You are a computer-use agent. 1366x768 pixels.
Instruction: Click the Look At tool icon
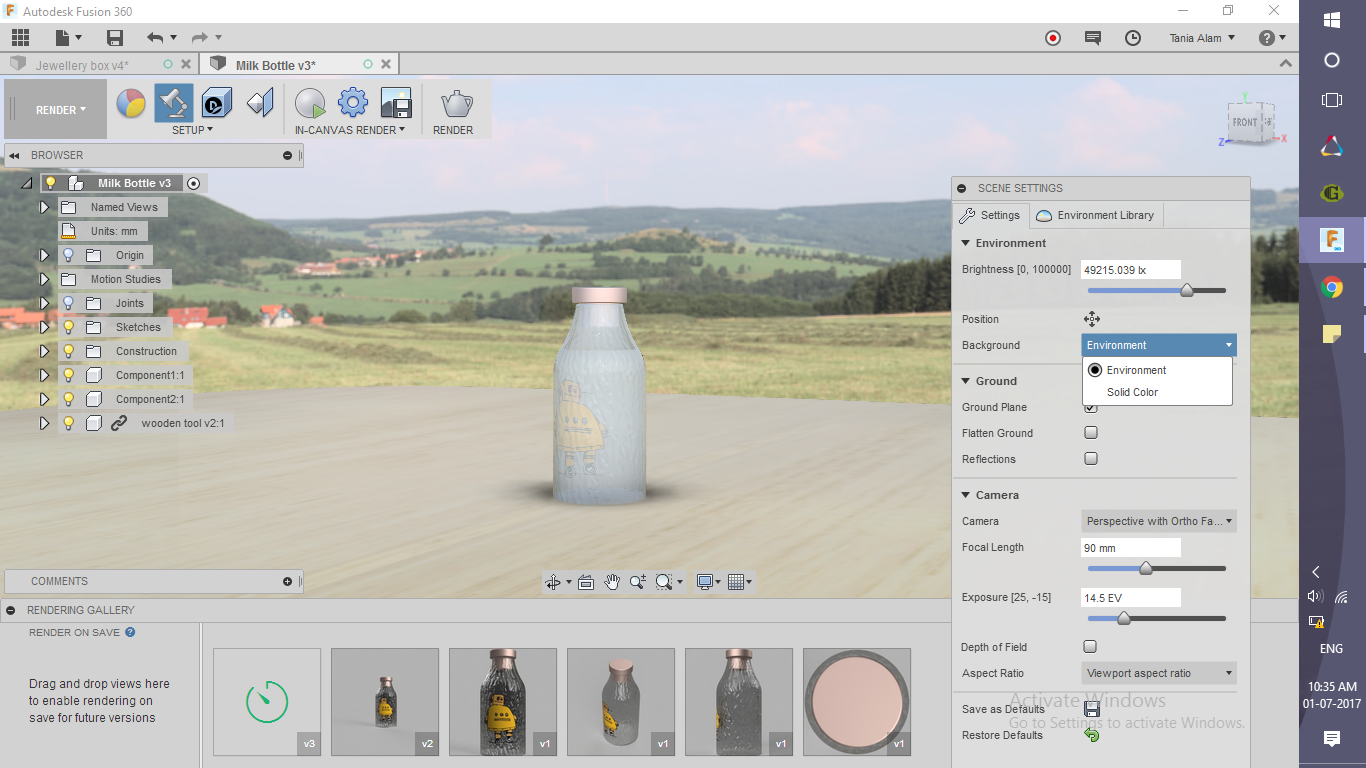pyautogui.click(x=586, y=581)
